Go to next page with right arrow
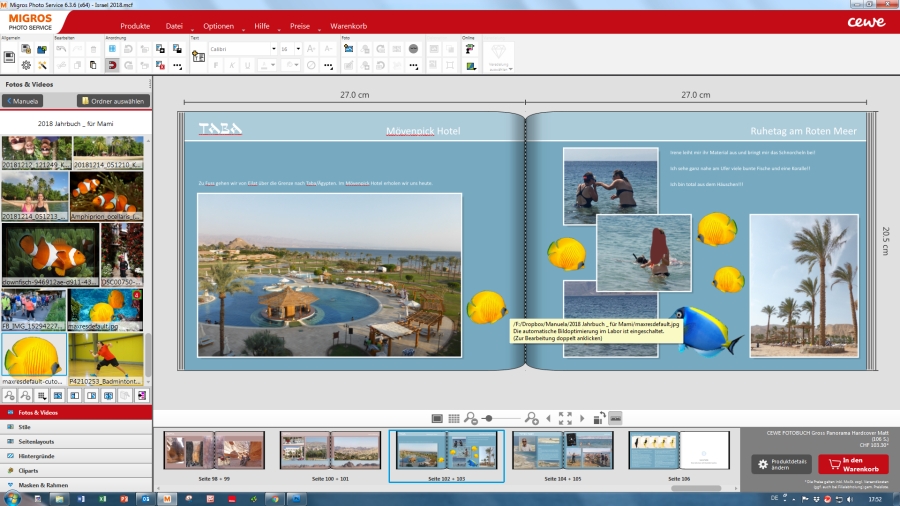Viewport: 900px width, 506px height. (x=582, y=418)
